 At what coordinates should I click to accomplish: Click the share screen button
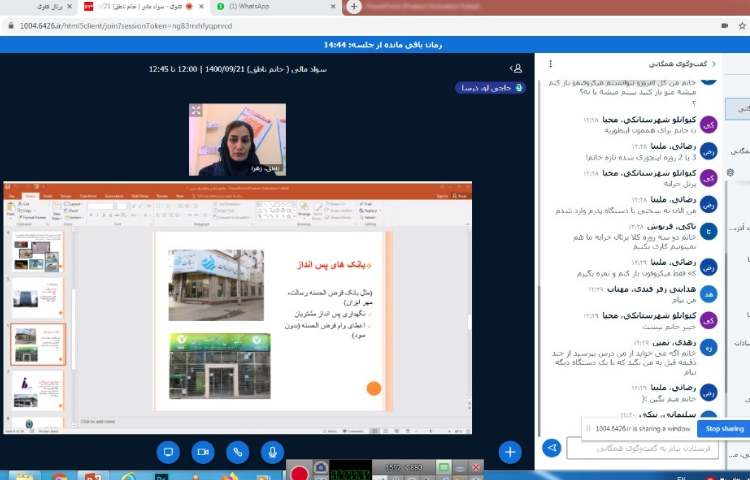coord(168,452)
